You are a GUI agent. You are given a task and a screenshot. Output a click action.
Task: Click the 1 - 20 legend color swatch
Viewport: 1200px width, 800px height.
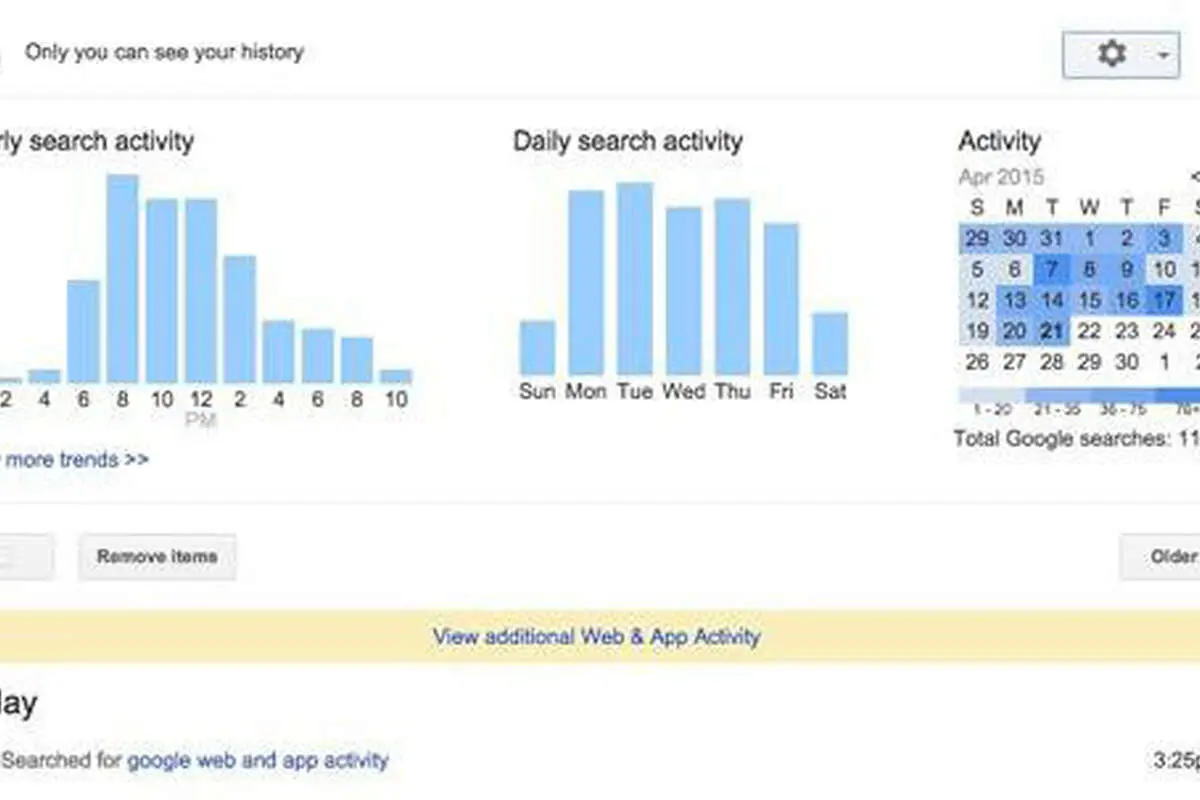991,395
